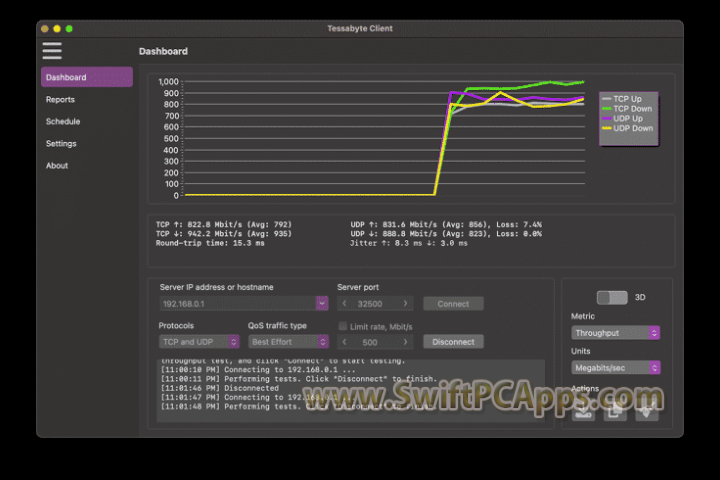
Task: Click the 'UDP ↑: 831.6 Mbit/s' stat line
Action: 446,225
